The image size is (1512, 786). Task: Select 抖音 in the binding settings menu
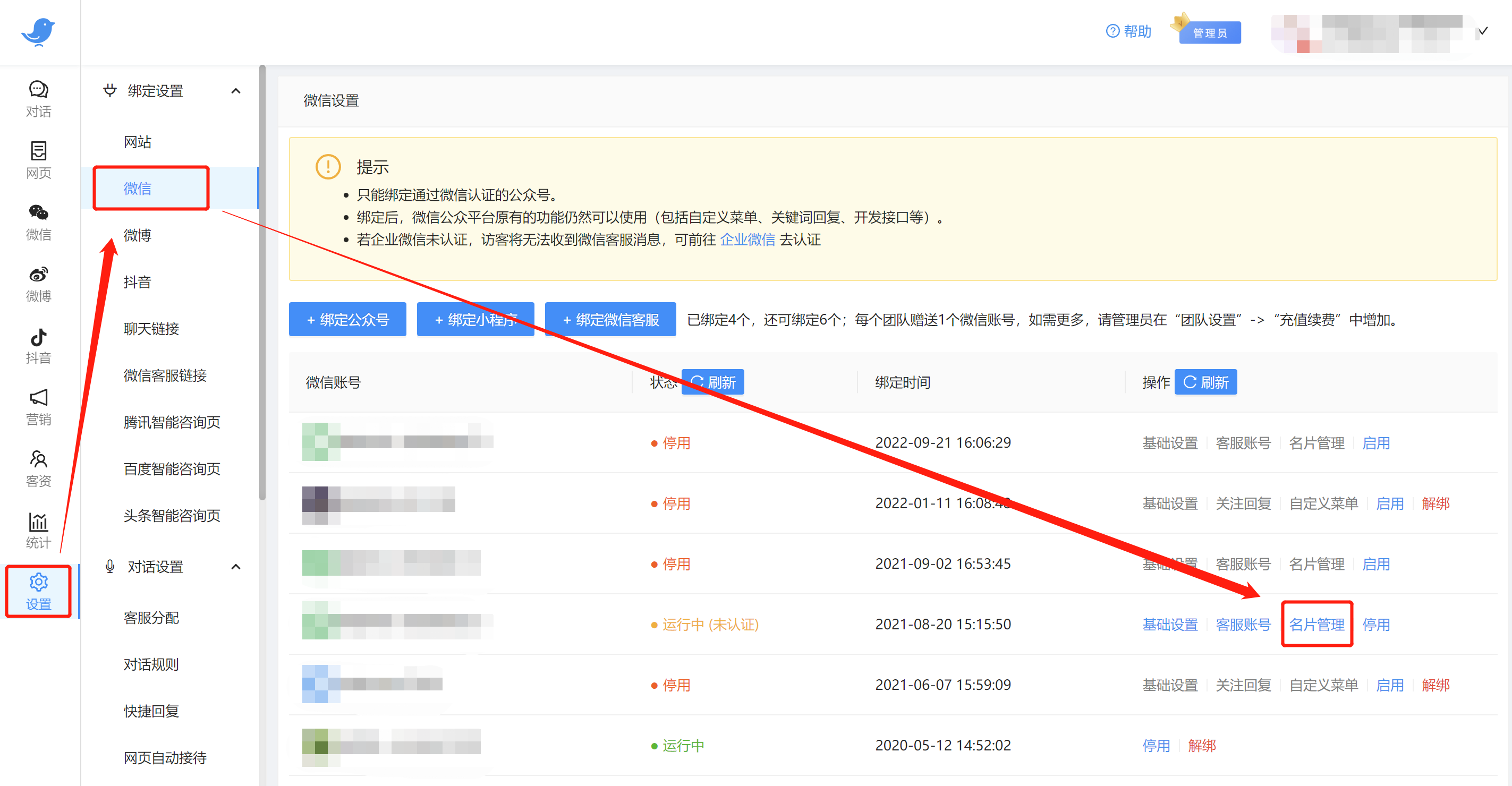[x=138, y=282]
